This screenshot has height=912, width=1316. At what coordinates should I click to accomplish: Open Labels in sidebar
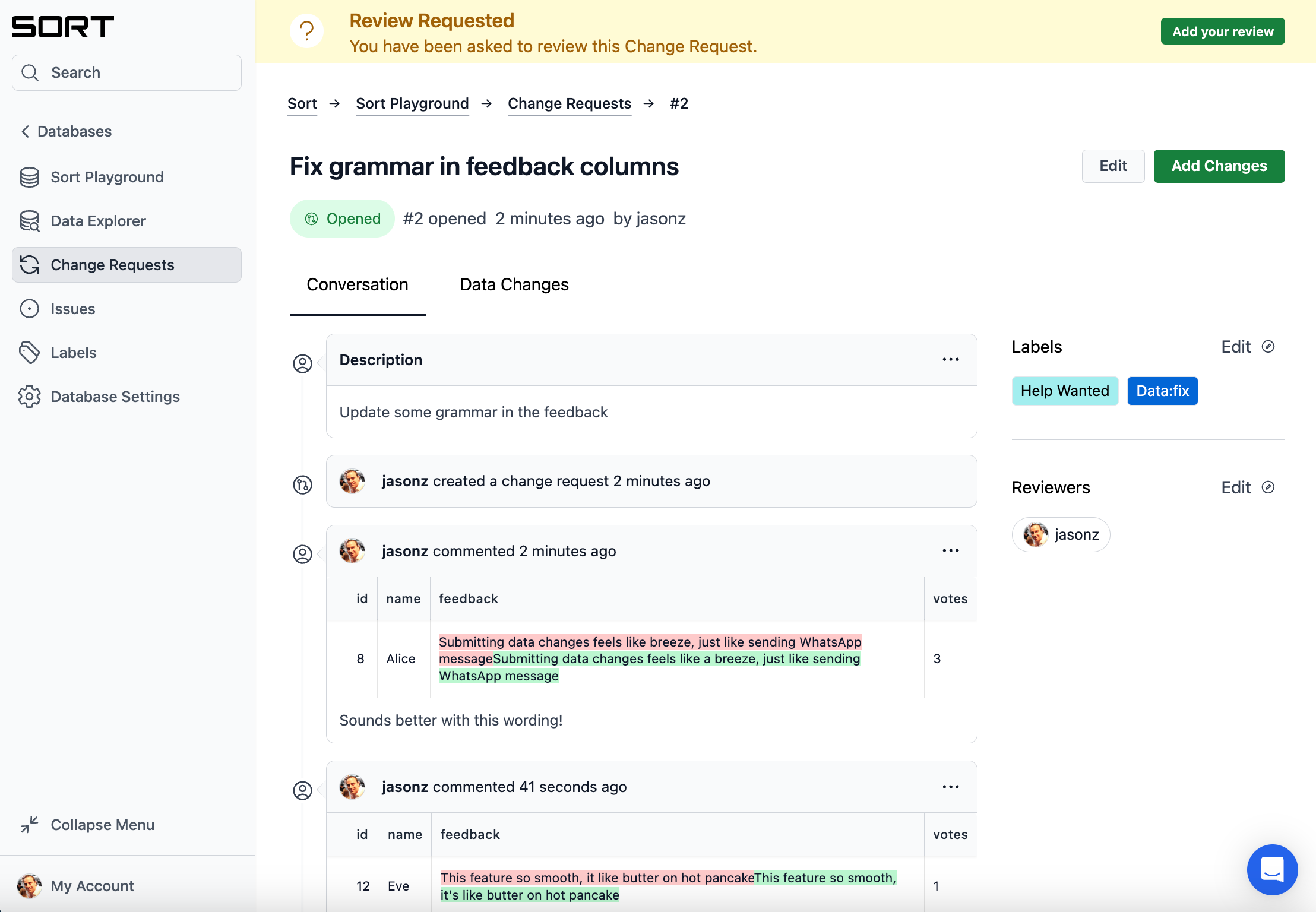click(126, 353)
